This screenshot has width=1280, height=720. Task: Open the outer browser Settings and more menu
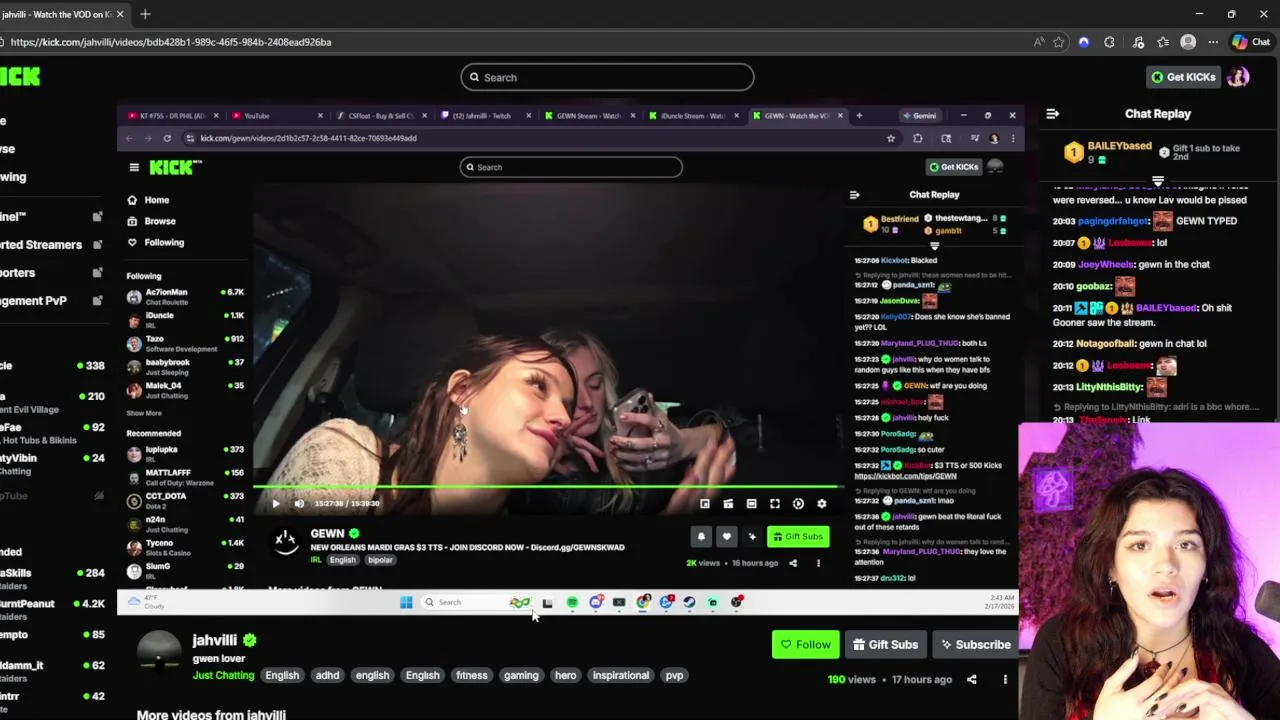pos(1213,42)
